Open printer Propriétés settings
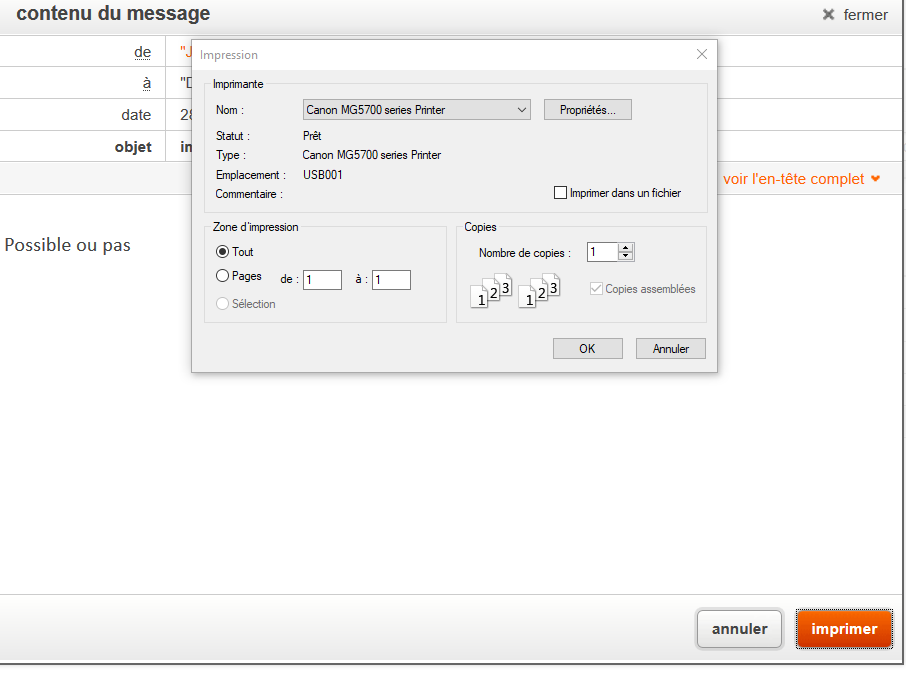This screenshot has width=906, height=678. [588, 110]
